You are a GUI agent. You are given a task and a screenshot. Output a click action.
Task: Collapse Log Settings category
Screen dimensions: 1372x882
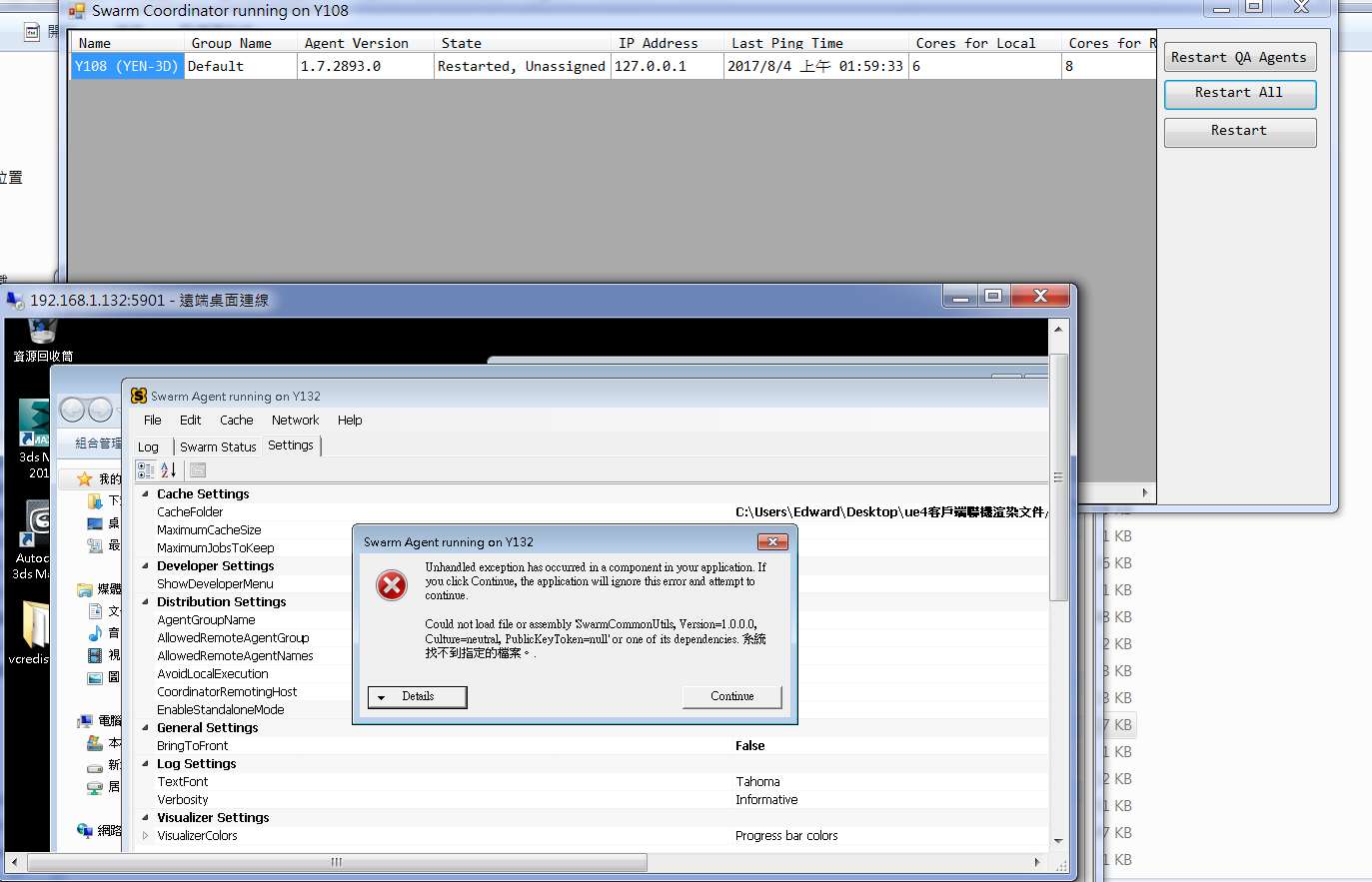click(145, 764)
